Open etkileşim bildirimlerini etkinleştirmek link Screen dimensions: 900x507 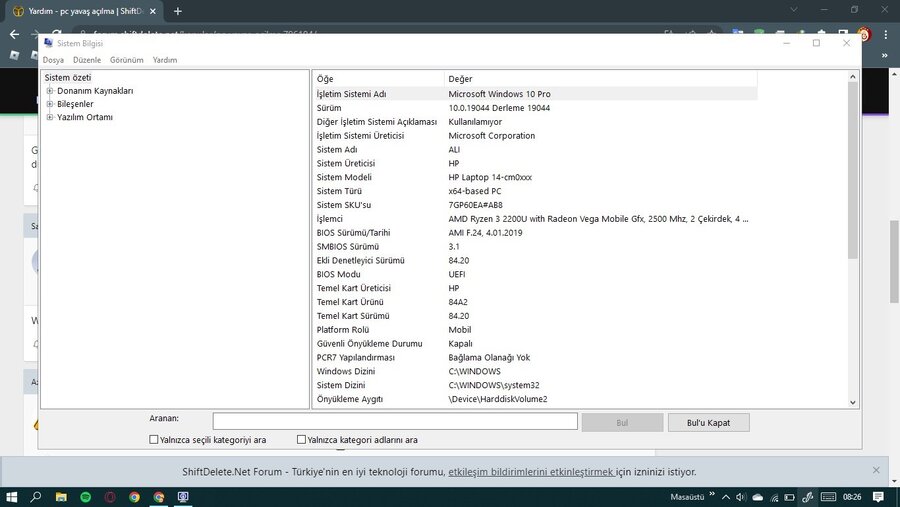click(x=531, y=472)
